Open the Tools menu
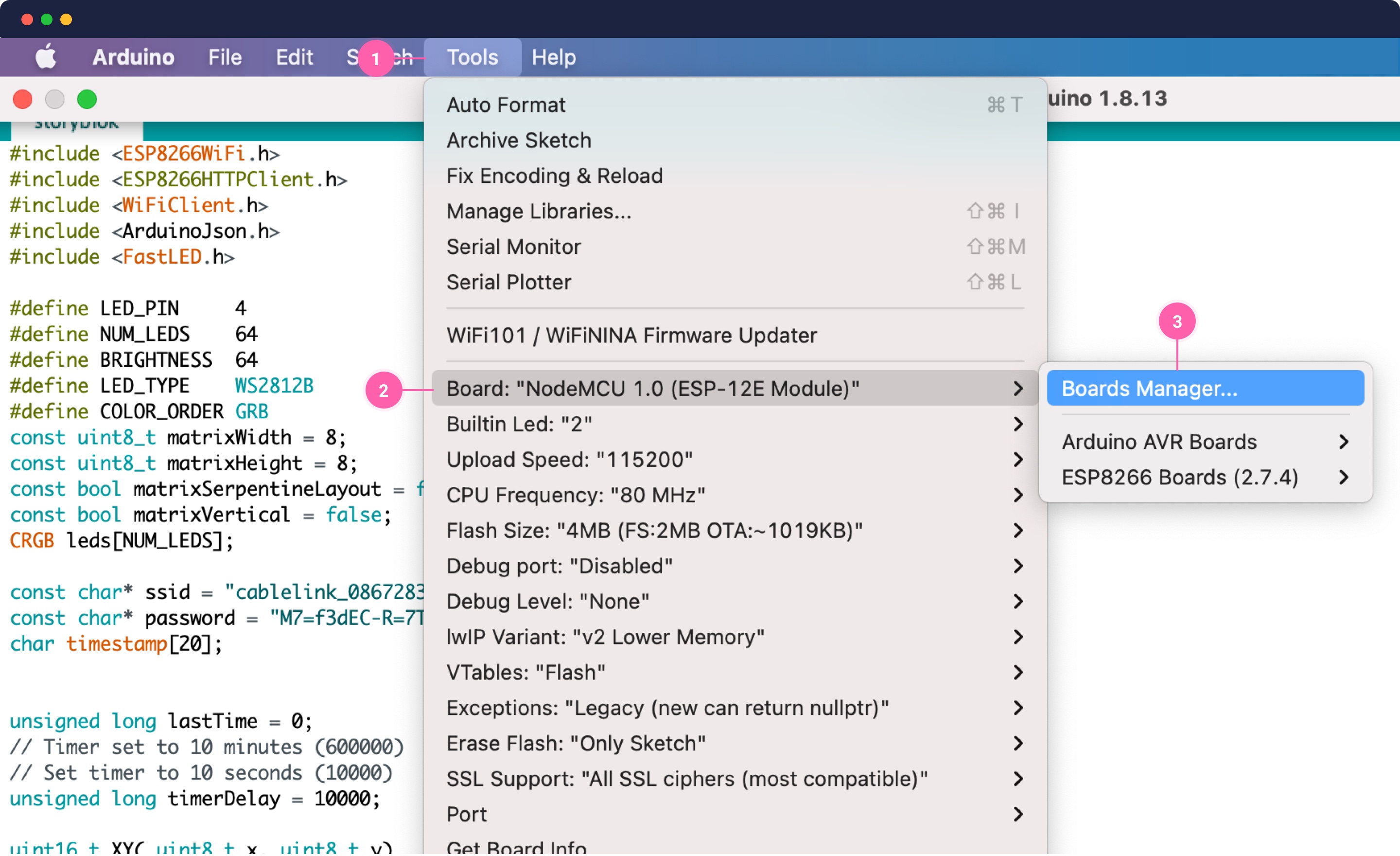 472,57
